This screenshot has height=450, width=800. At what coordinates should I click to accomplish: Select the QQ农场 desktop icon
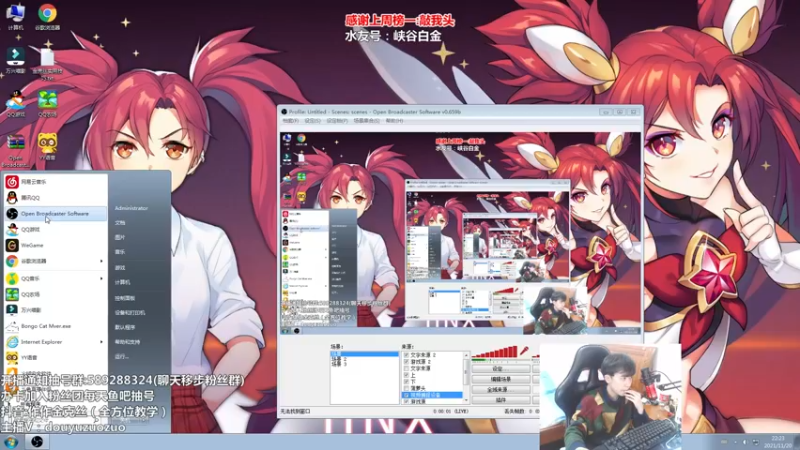47,104
